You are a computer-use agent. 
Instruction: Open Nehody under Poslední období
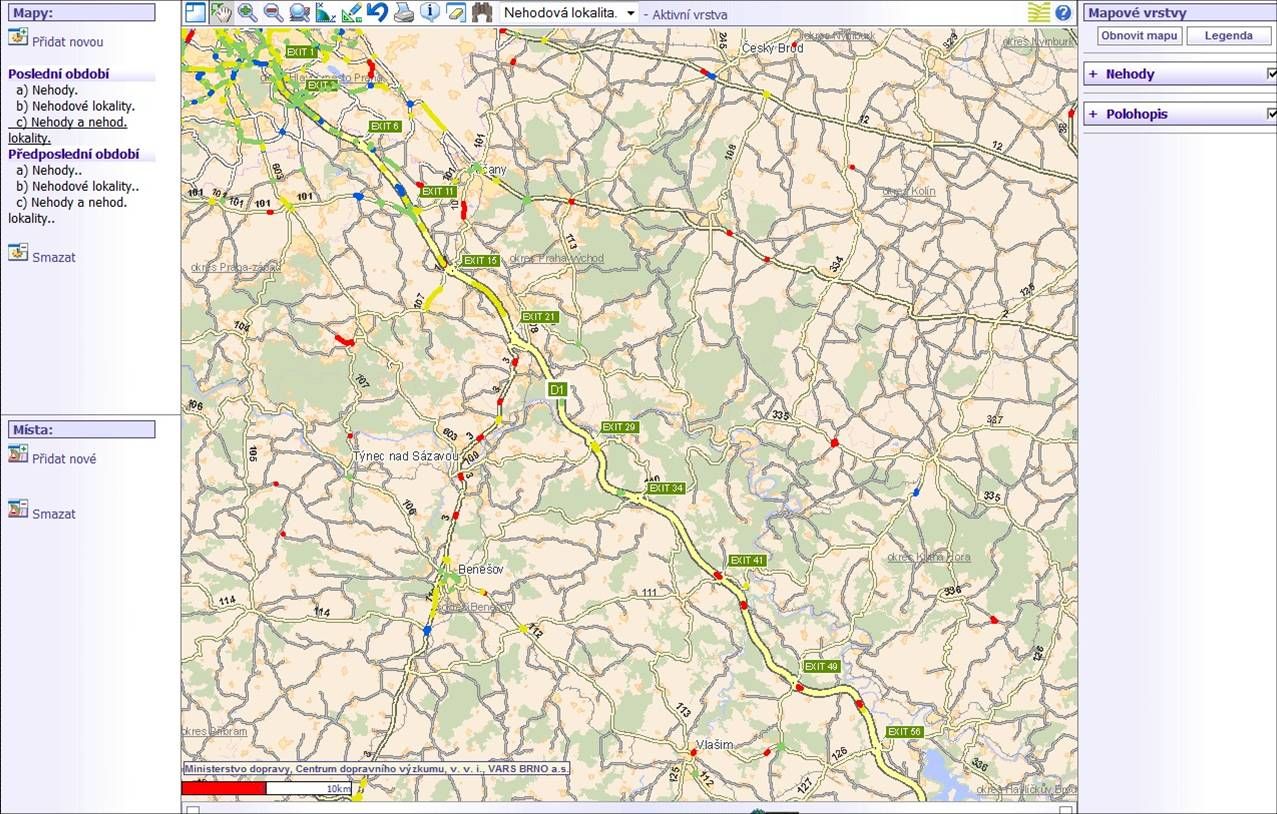47,90
